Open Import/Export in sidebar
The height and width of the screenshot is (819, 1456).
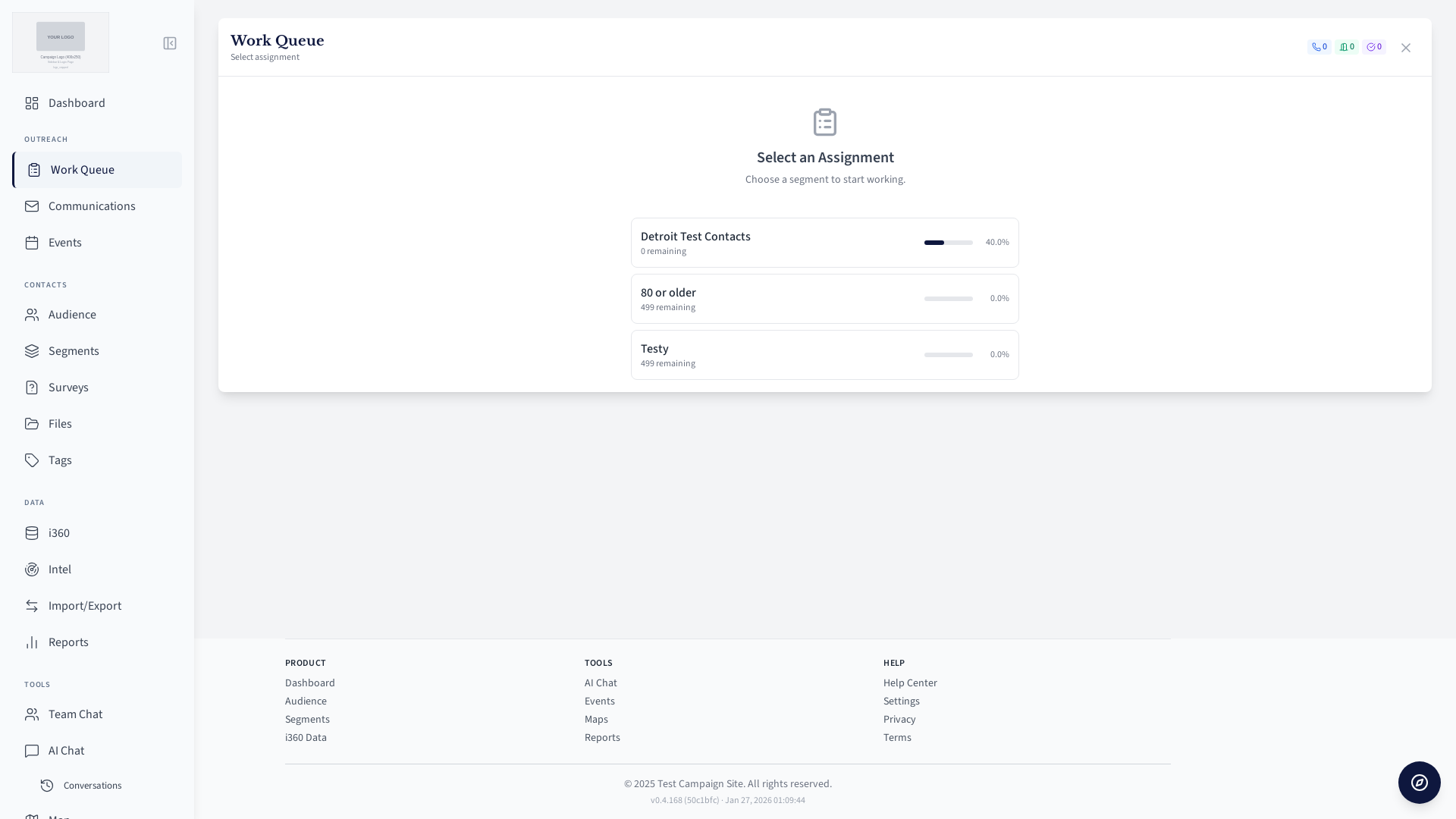point(84,606)
